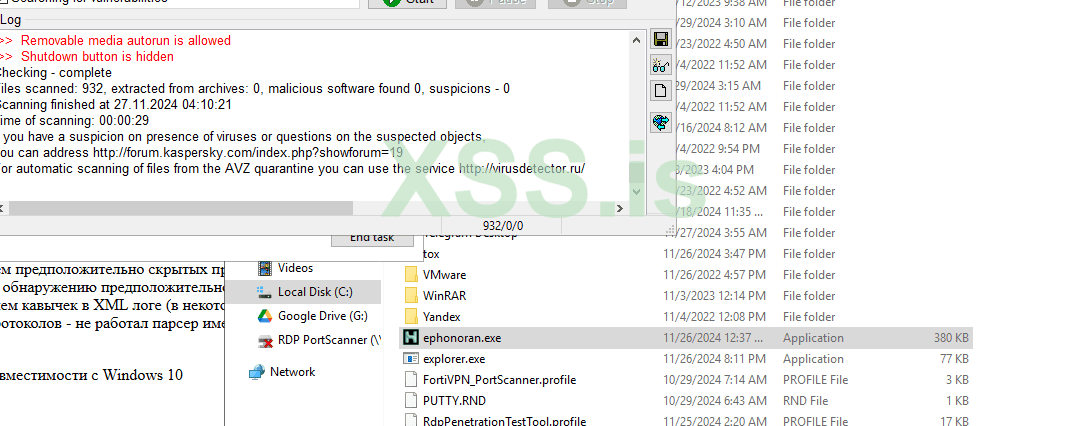Click the 932/0/0 status bar counter
This screenshot has height=426, width=1087.
(x=503, y=226)
